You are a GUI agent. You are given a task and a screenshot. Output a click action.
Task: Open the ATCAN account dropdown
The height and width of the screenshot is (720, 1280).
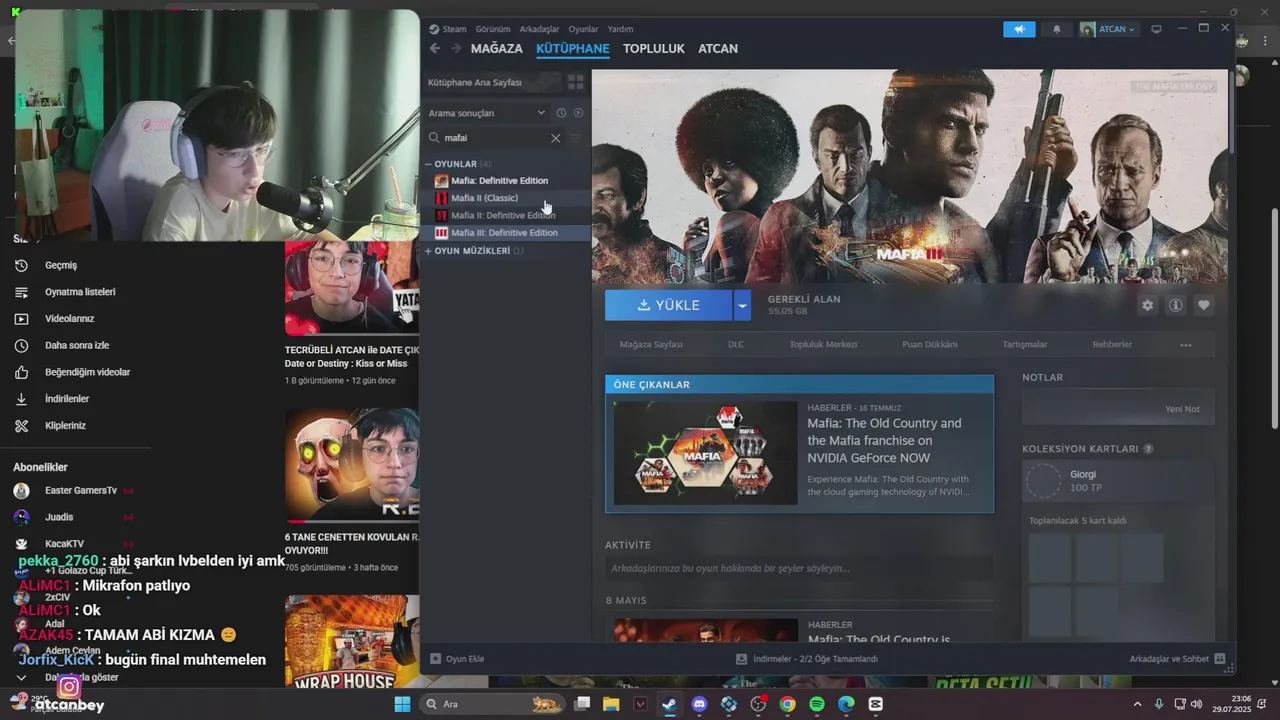(x=1108, y=29)
